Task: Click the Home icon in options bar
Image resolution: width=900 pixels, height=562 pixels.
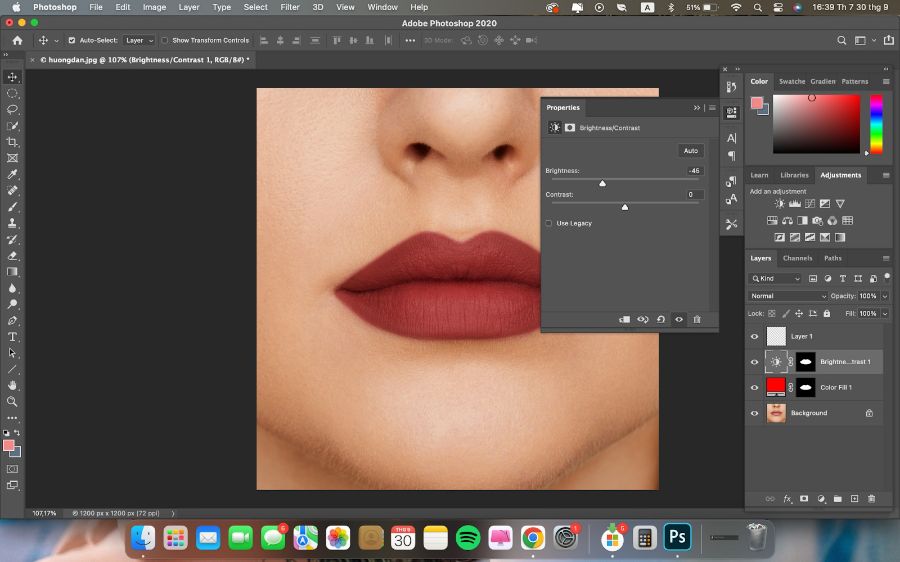Action: (17, 40)
